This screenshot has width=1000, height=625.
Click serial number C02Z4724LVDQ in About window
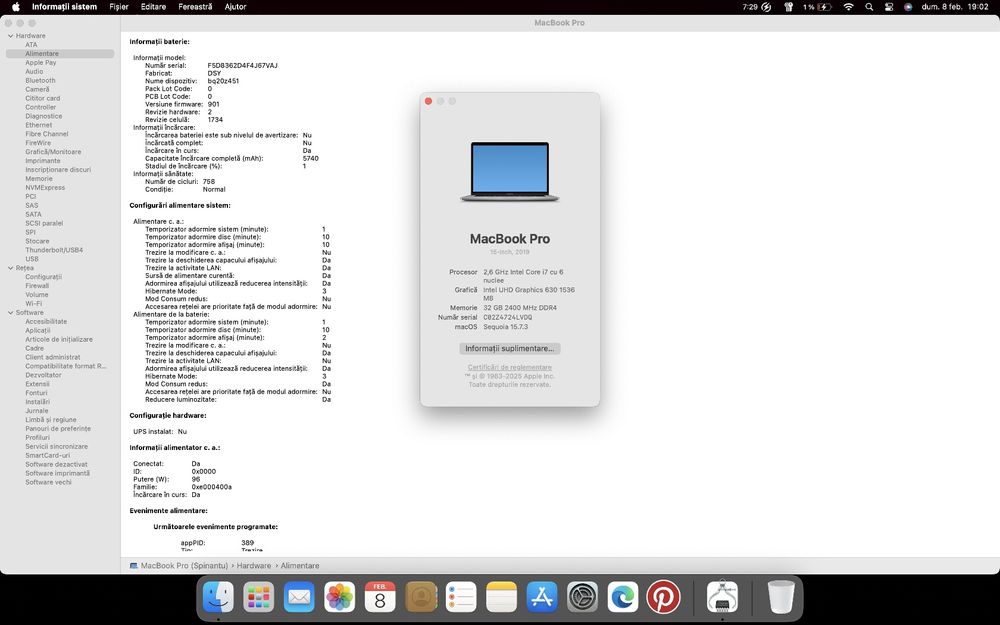click(x=508, y=317)
